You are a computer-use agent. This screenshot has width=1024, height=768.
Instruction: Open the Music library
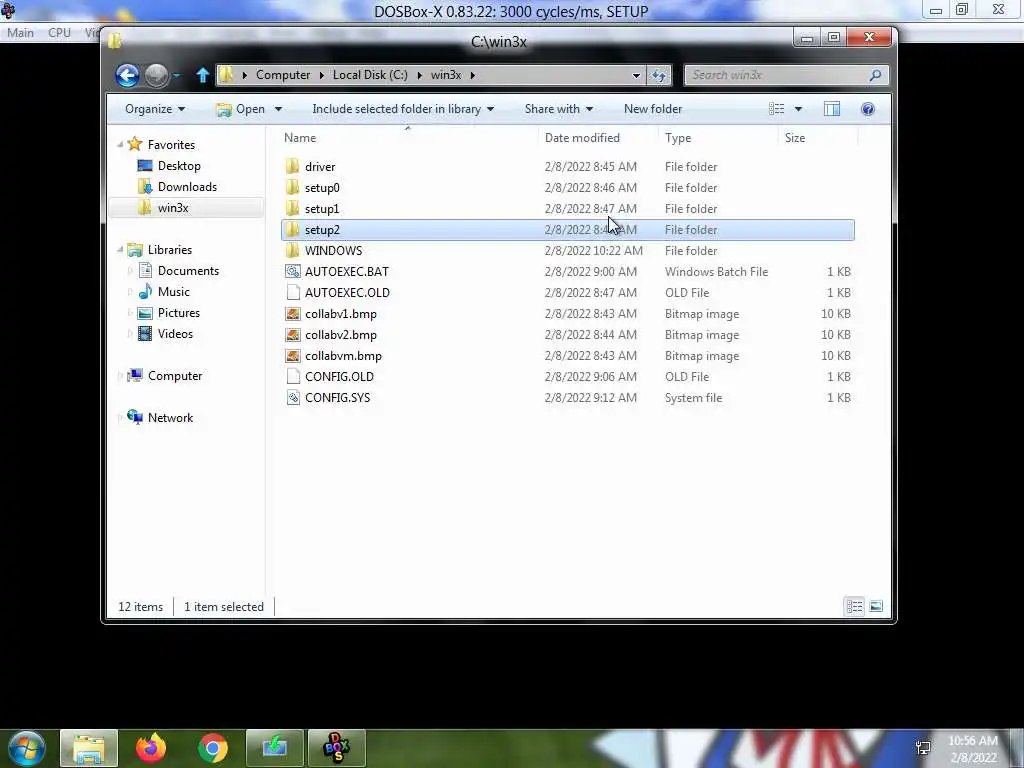[174, 292]
